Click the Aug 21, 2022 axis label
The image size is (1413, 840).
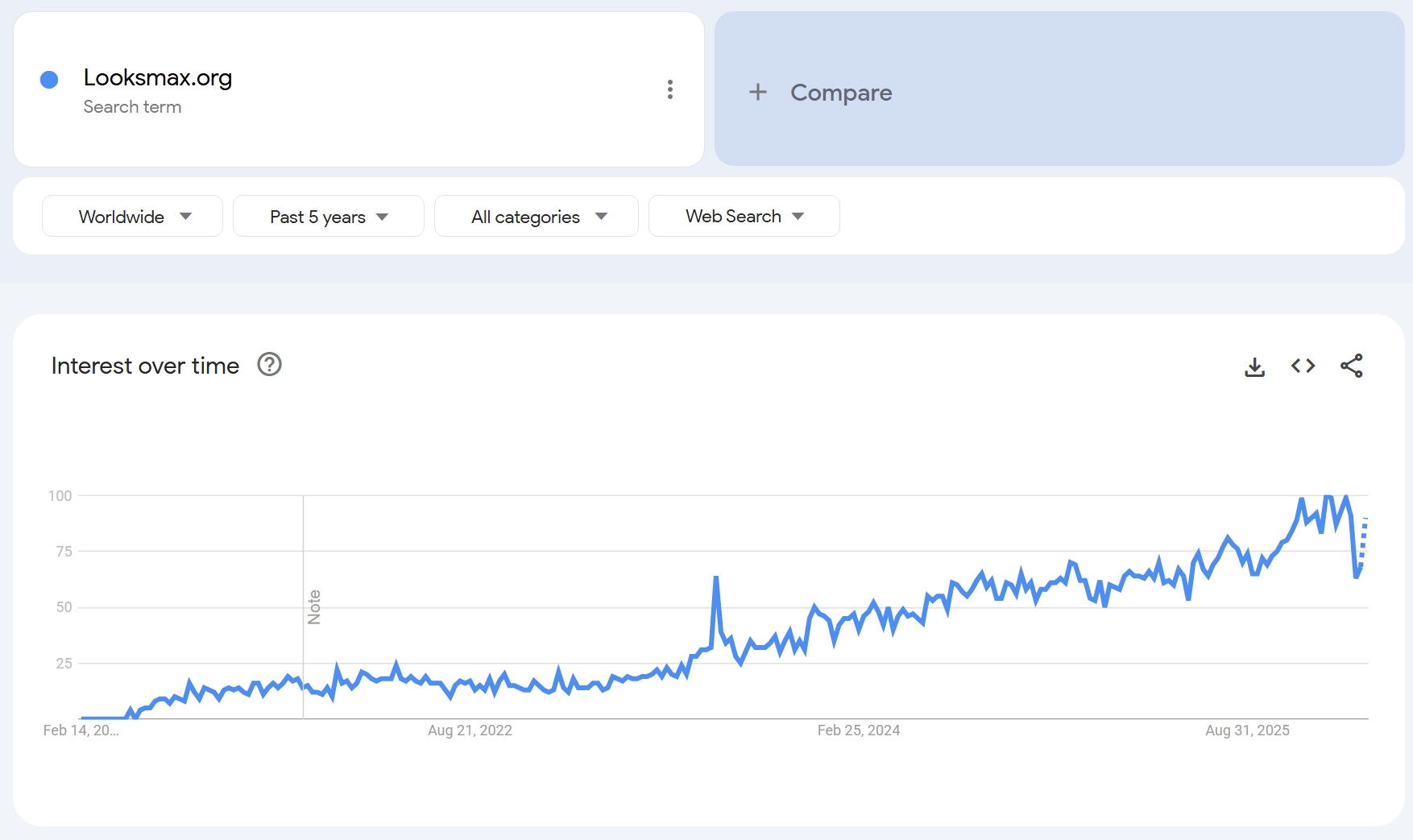[470, 730]
